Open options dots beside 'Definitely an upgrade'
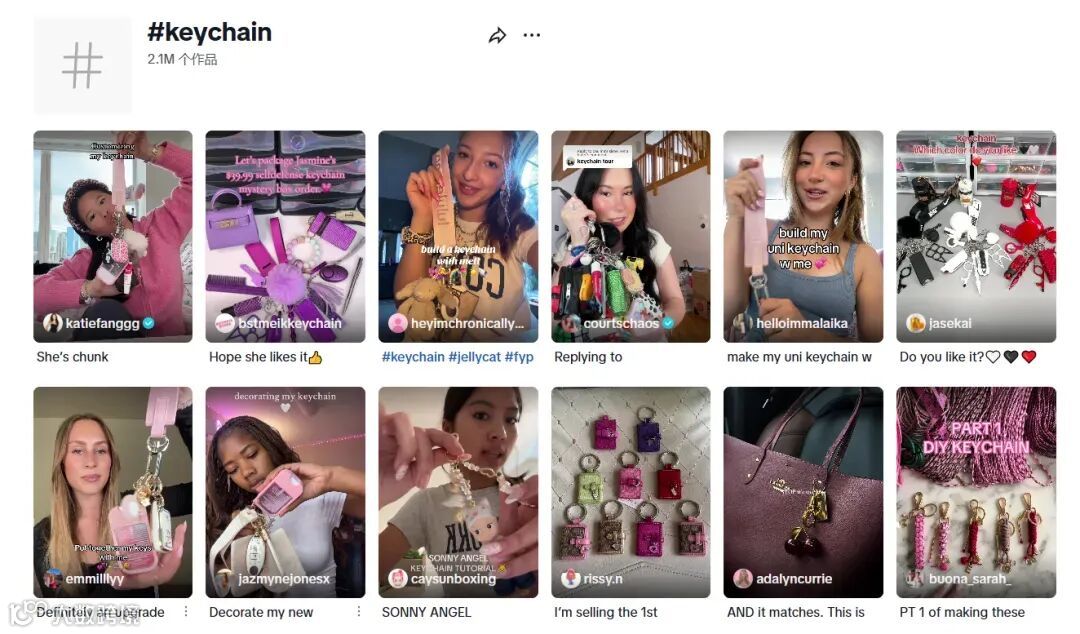The image size is (1080, 634). pos(185,611)
